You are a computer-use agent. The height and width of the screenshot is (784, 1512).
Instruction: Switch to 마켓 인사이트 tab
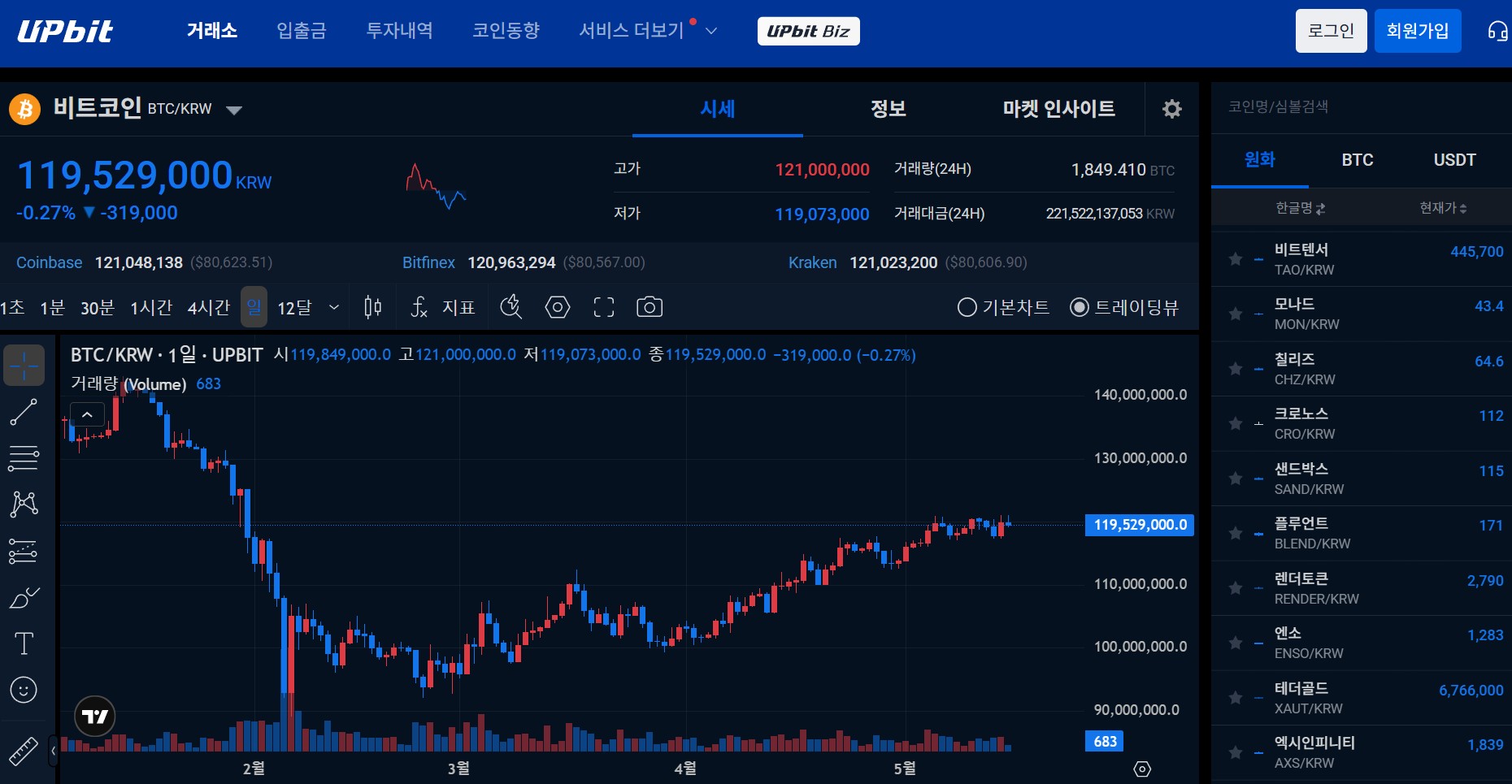(1059, 109)
